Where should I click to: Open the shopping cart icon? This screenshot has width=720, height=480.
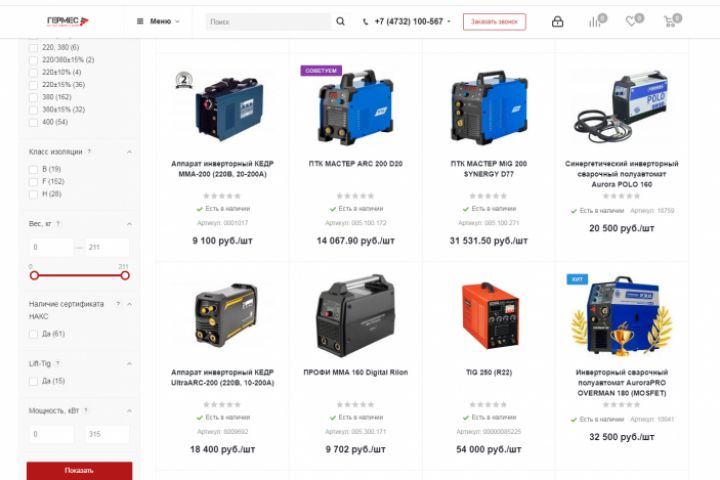click(x=669, y=21)
